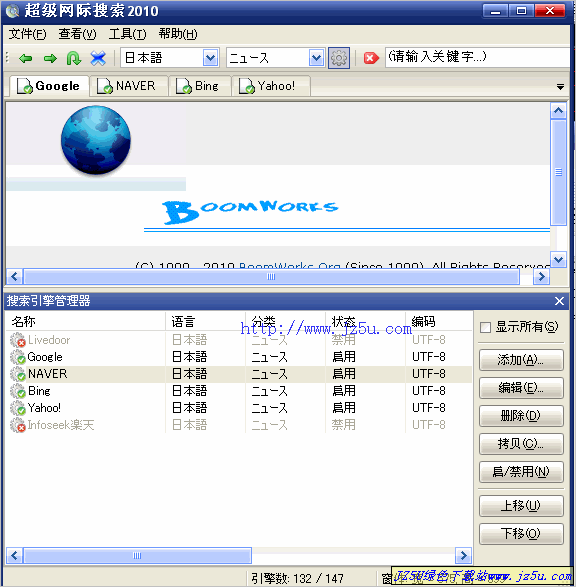Switch to the Google tab

(x=49, y=86)
